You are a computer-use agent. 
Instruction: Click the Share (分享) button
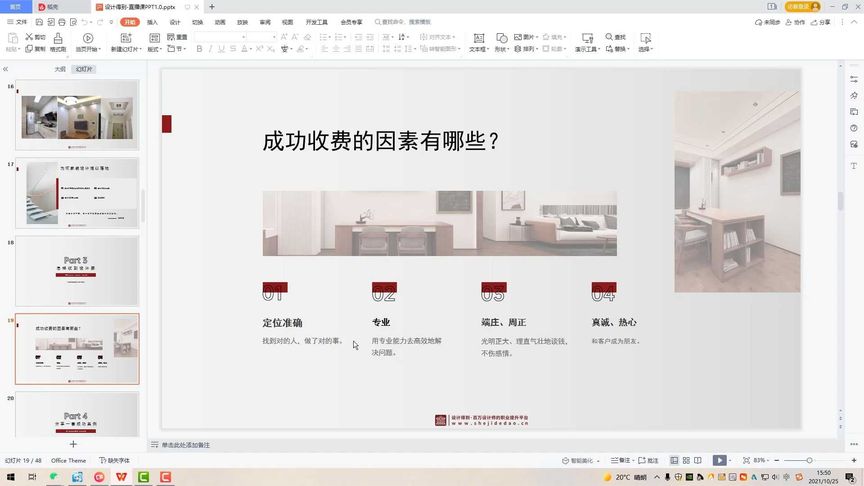pyautogui.click(x=820, y=22)
